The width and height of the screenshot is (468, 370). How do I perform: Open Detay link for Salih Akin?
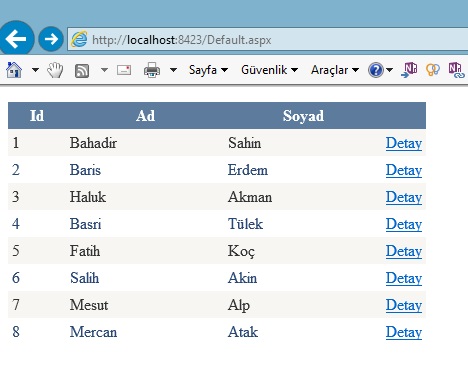click(404, 278)
